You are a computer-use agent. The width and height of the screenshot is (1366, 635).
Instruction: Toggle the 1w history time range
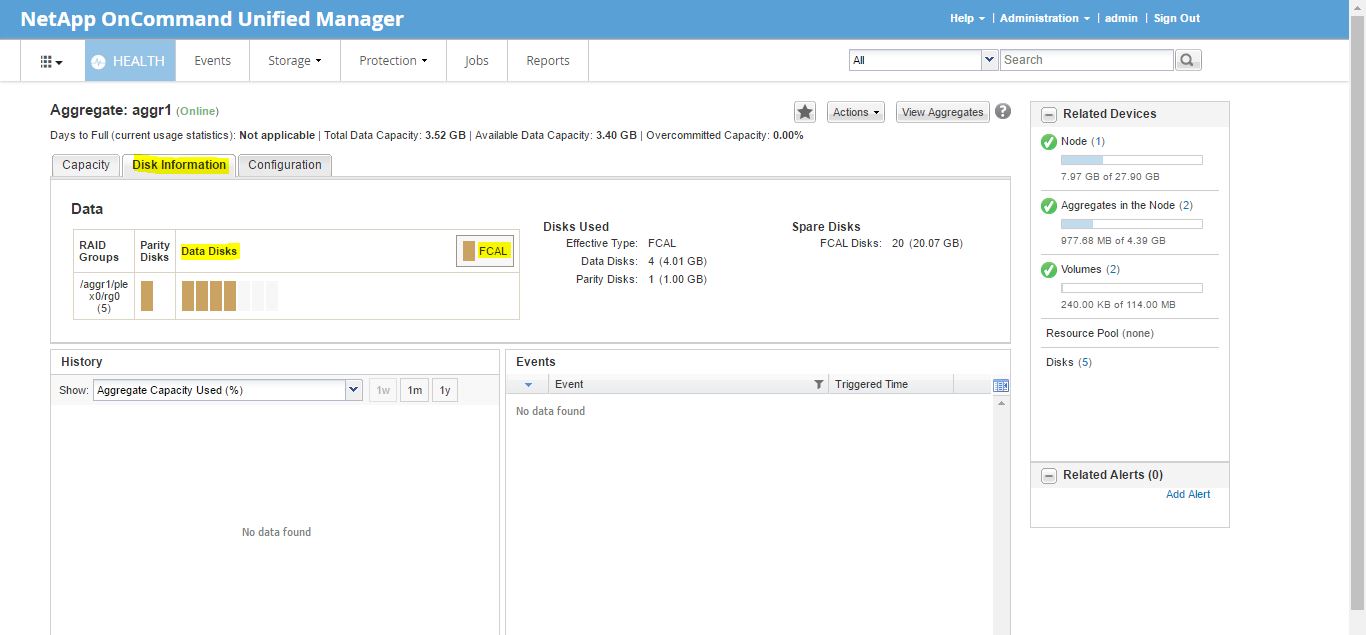(x=383, y=390)
